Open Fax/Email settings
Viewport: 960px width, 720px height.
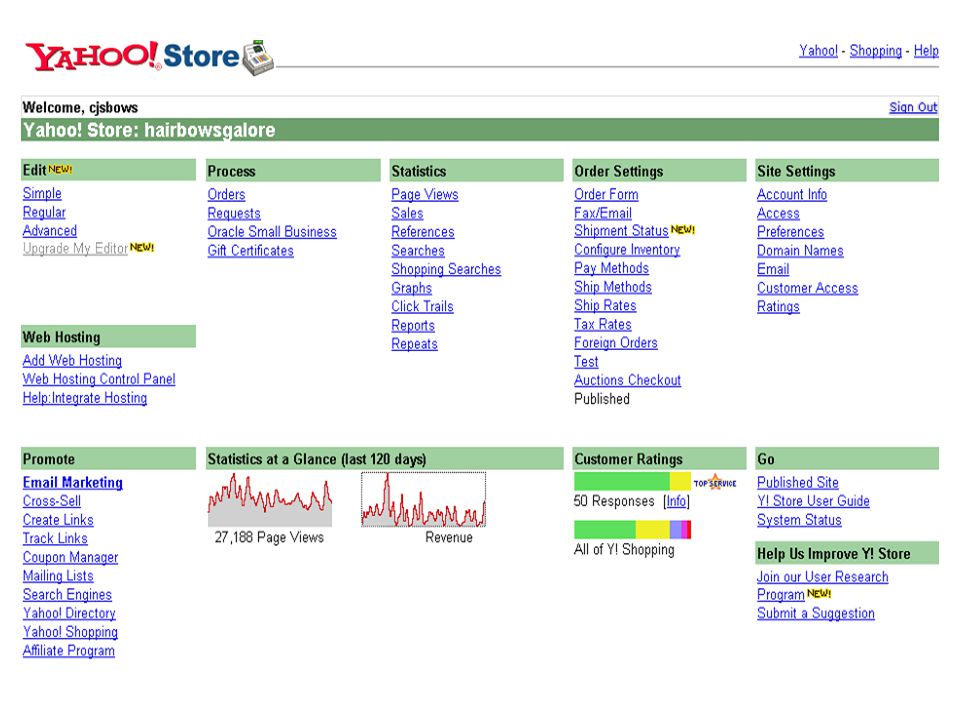[x=603, y=214]
